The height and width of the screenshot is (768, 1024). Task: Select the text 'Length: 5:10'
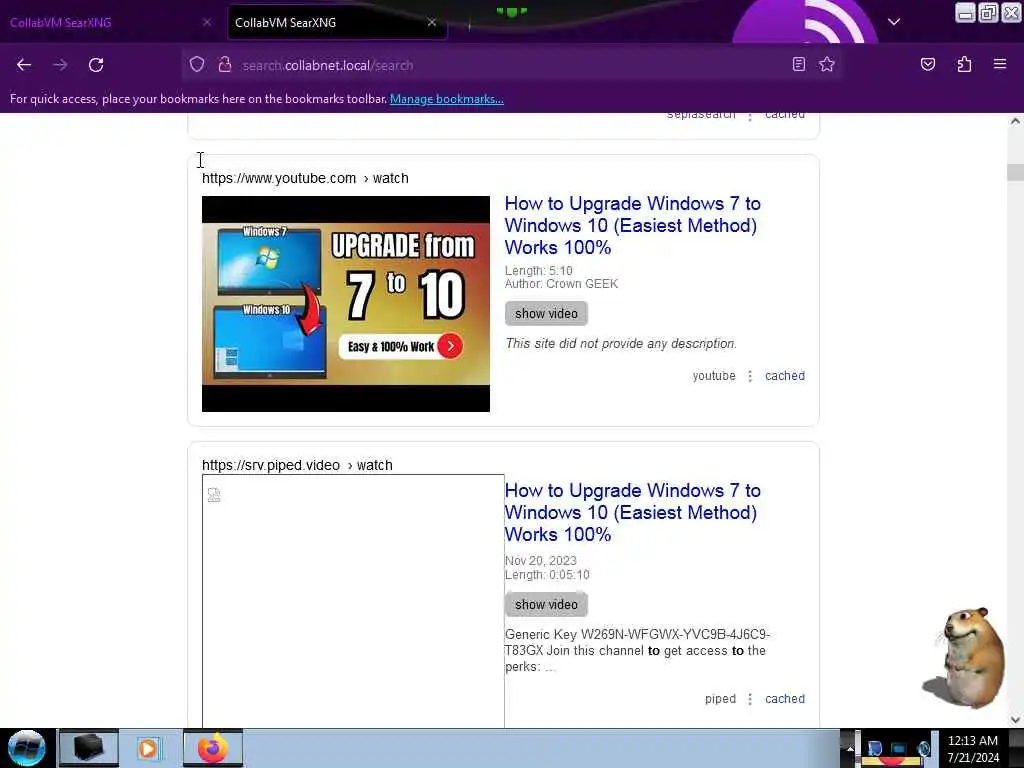click(539, 270)
